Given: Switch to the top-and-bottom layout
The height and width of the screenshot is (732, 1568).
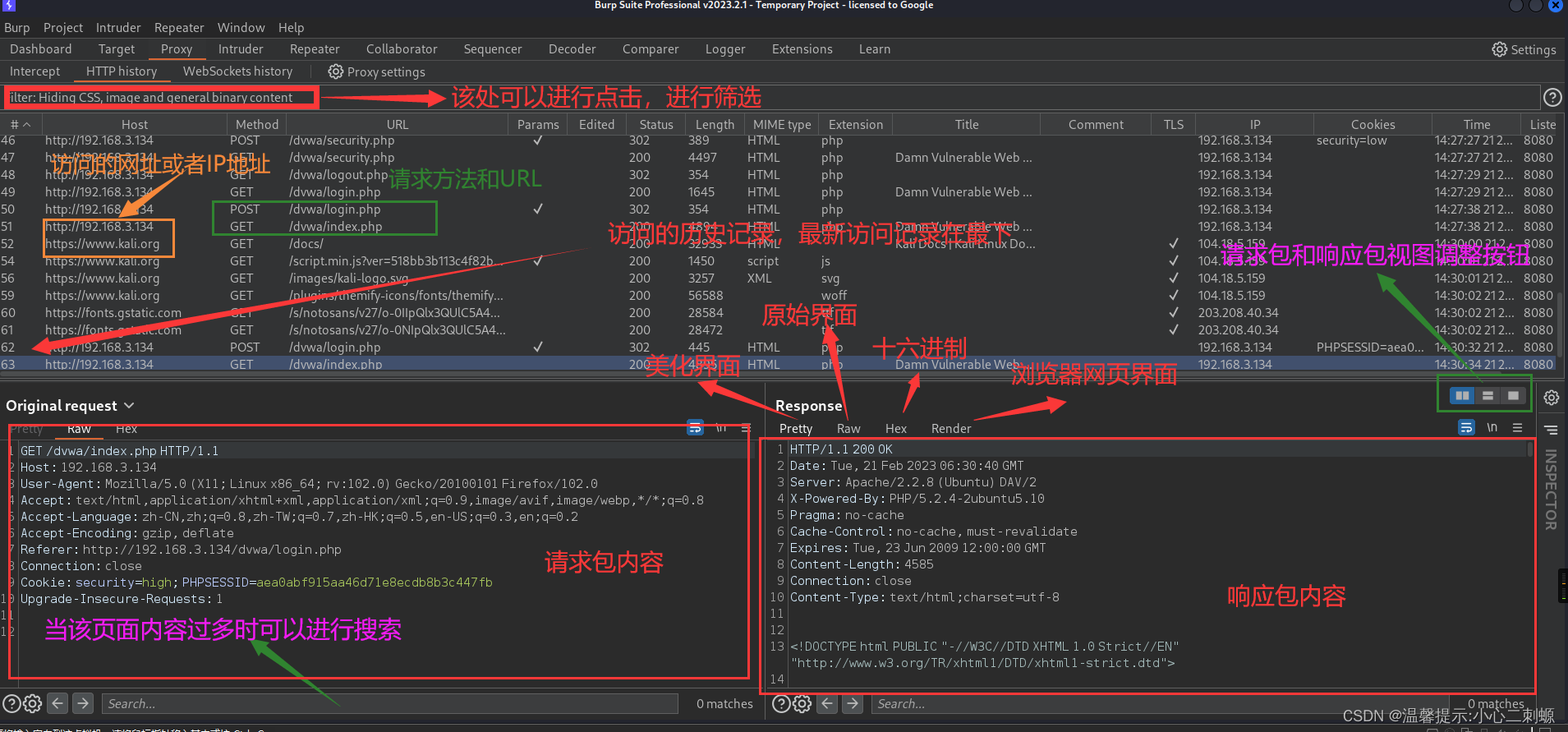Looking at the screenshot, I should [x=1488, y=396].
